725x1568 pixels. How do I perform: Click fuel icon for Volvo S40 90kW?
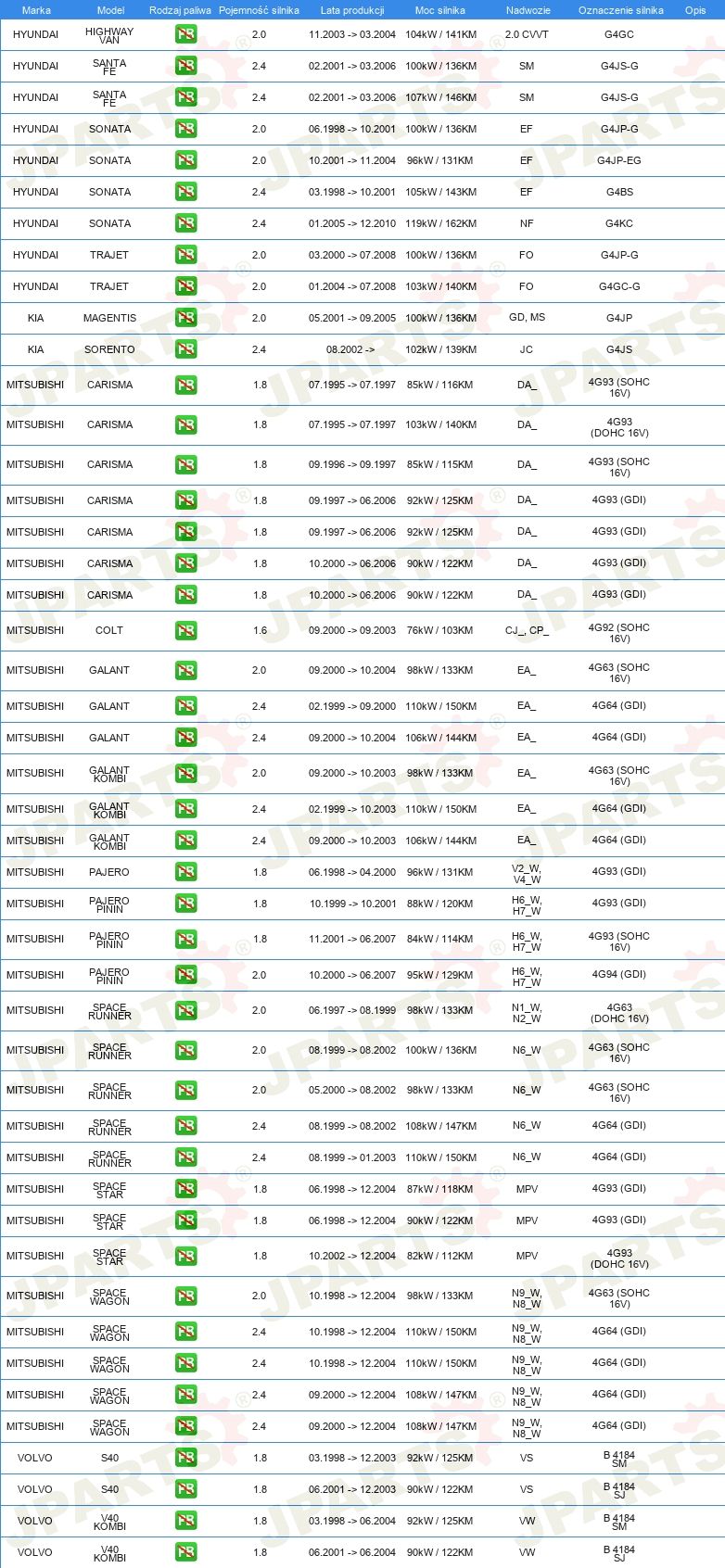(185, 1489)
